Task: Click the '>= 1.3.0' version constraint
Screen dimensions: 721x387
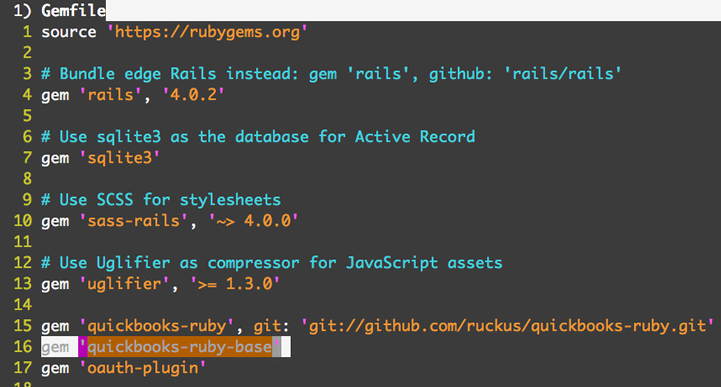Action: (x=235, y=284)
